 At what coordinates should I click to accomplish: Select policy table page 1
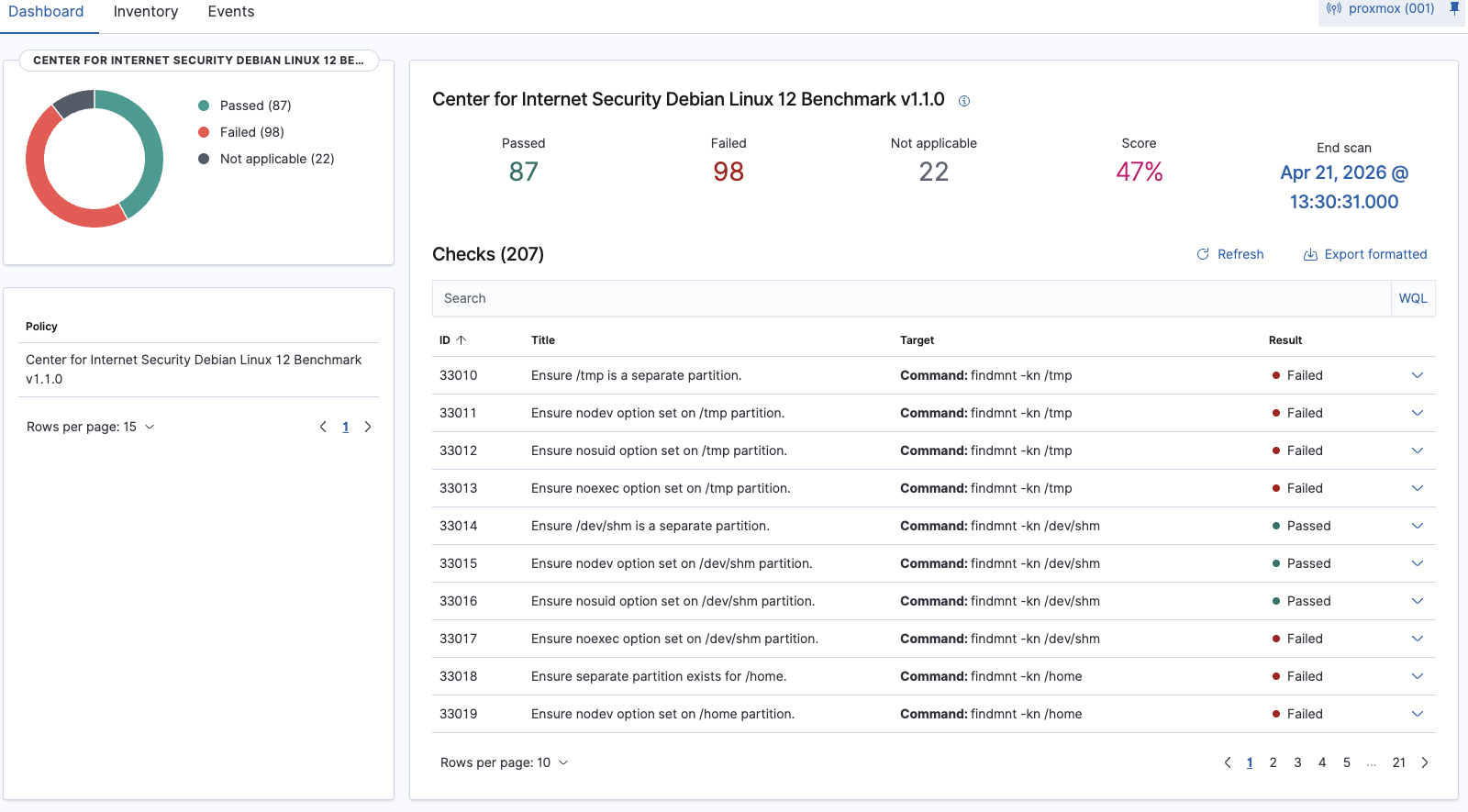pyautogui.click(x=346, y=427)
